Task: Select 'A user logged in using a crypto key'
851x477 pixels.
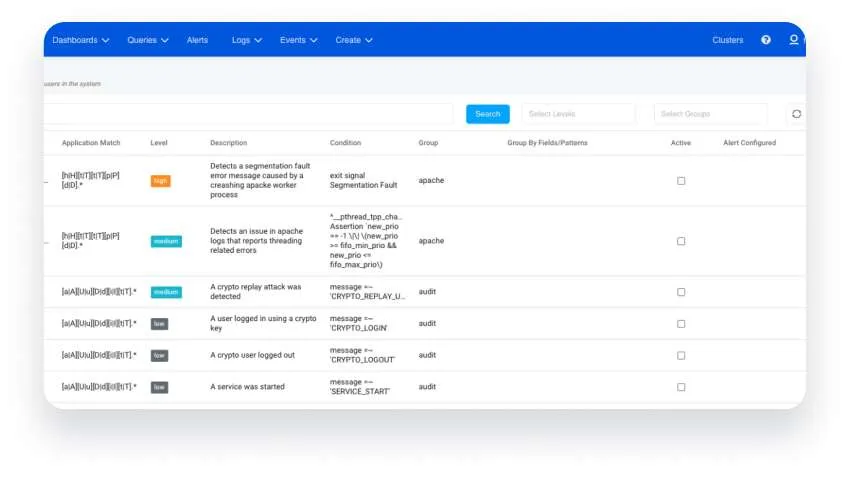Action: pyautogui.click(x=263, y=323)
